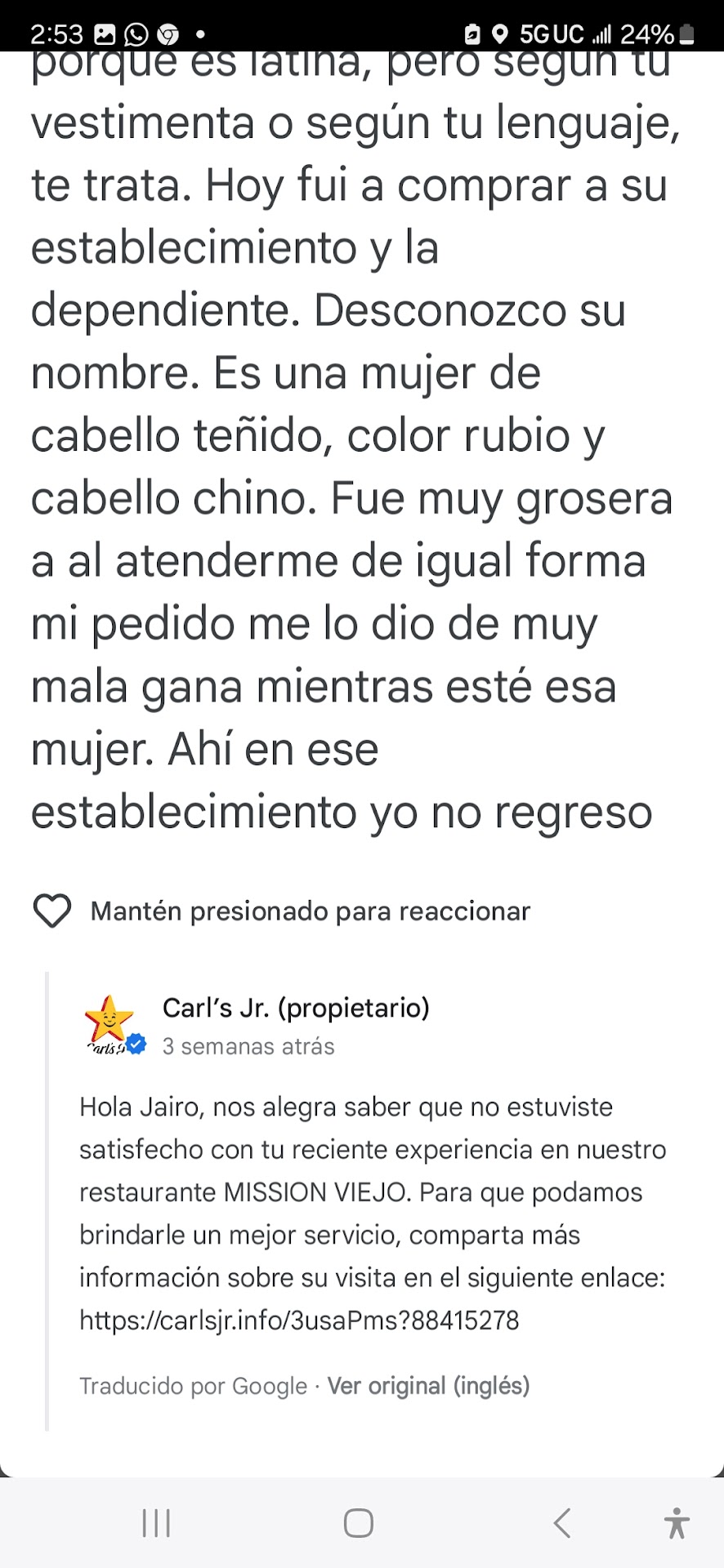The height and width of the screenshot is (1568, 724).
Task: Click "Ver original (inglés)" link
Action: [428, 1386]
